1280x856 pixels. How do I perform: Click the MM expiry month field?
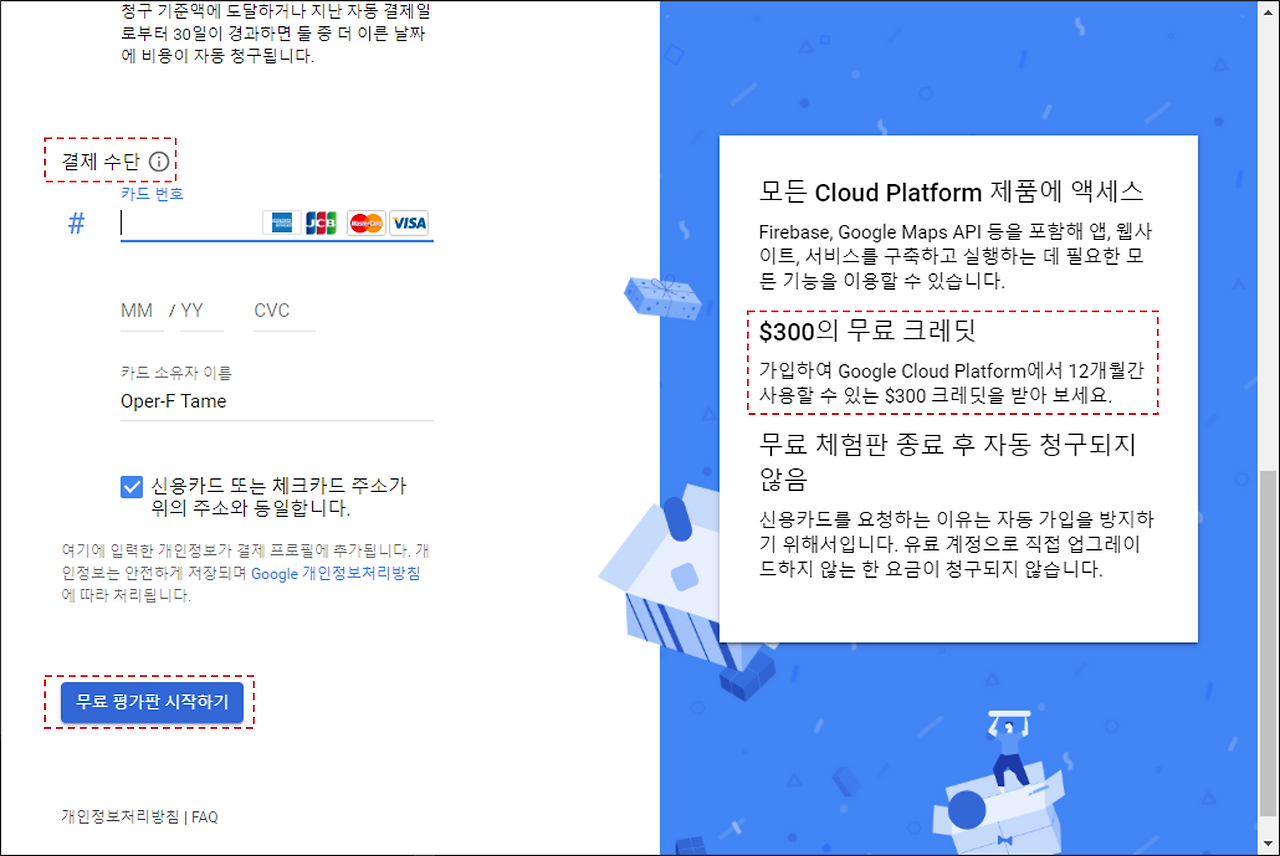(141, 311)
